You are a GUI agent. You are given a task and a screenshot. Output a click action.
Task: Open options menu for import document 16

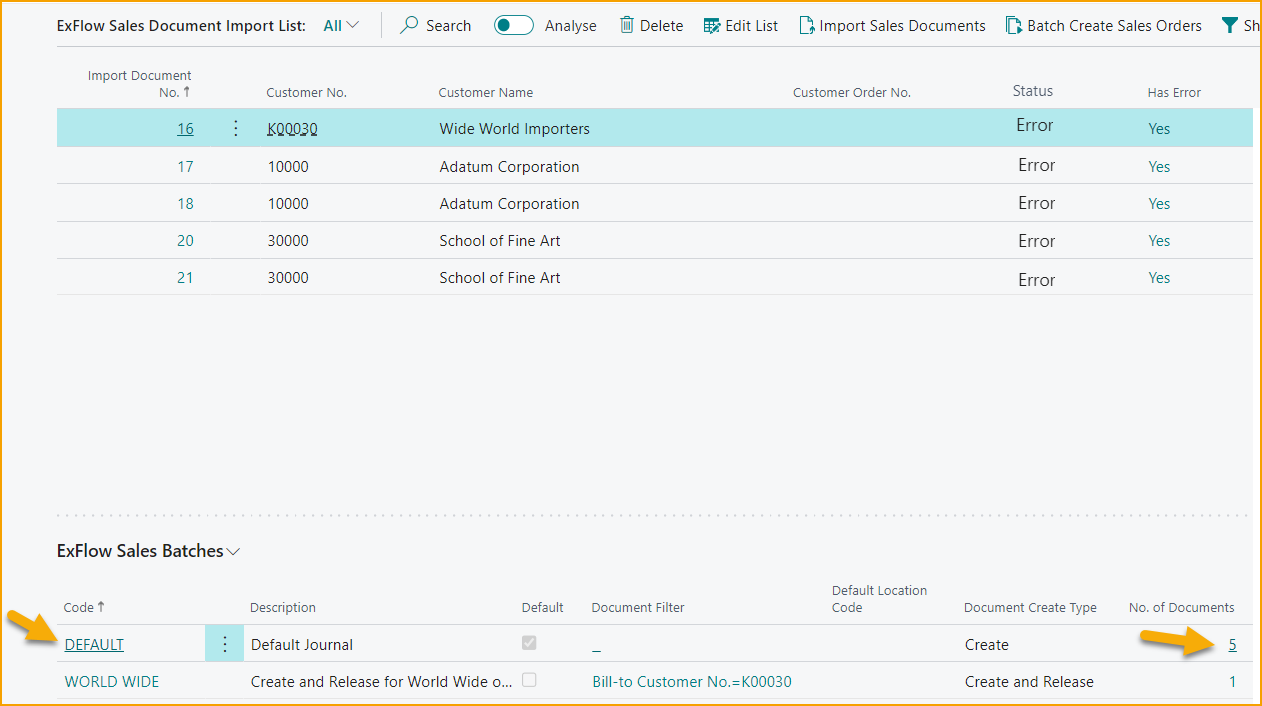[x=235, y=127]
